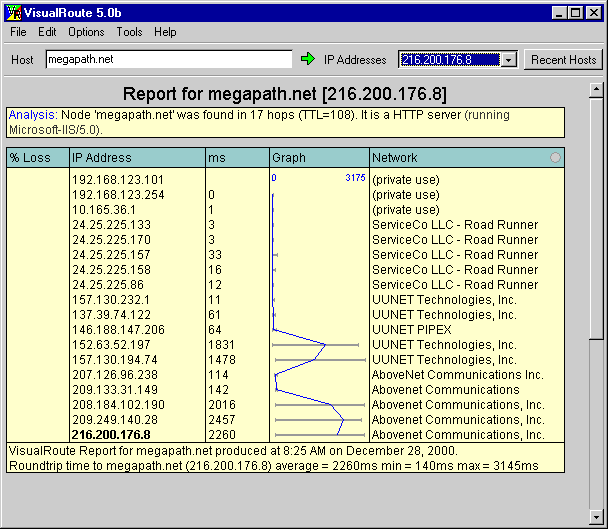608x529 pixels.
Task: Click the Abovenet Communications entry for 209.133.31.149
Action: (446, 390)
